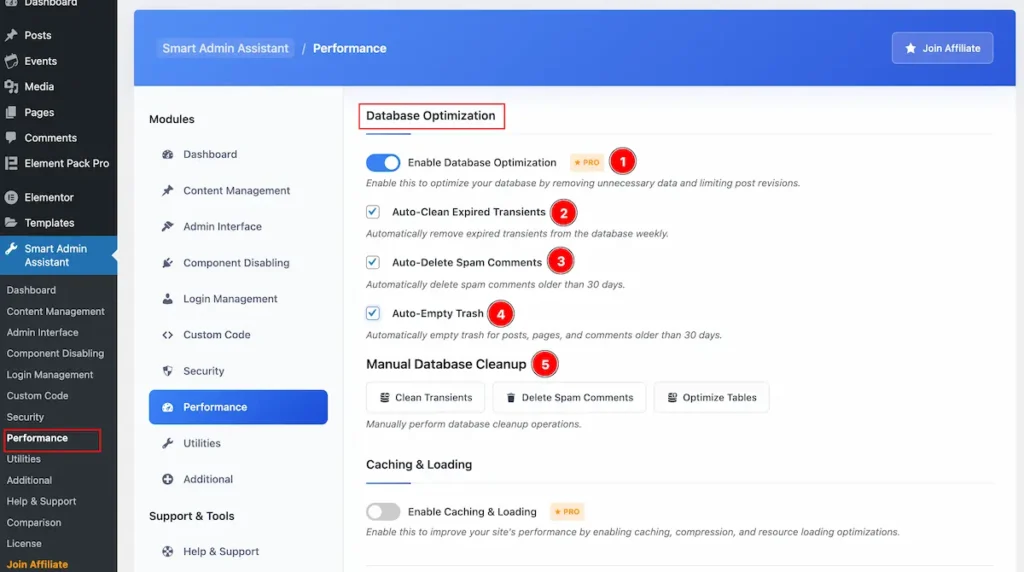Click the Database Optimization section heading
1024x572 pixels.
coord(430,116)
